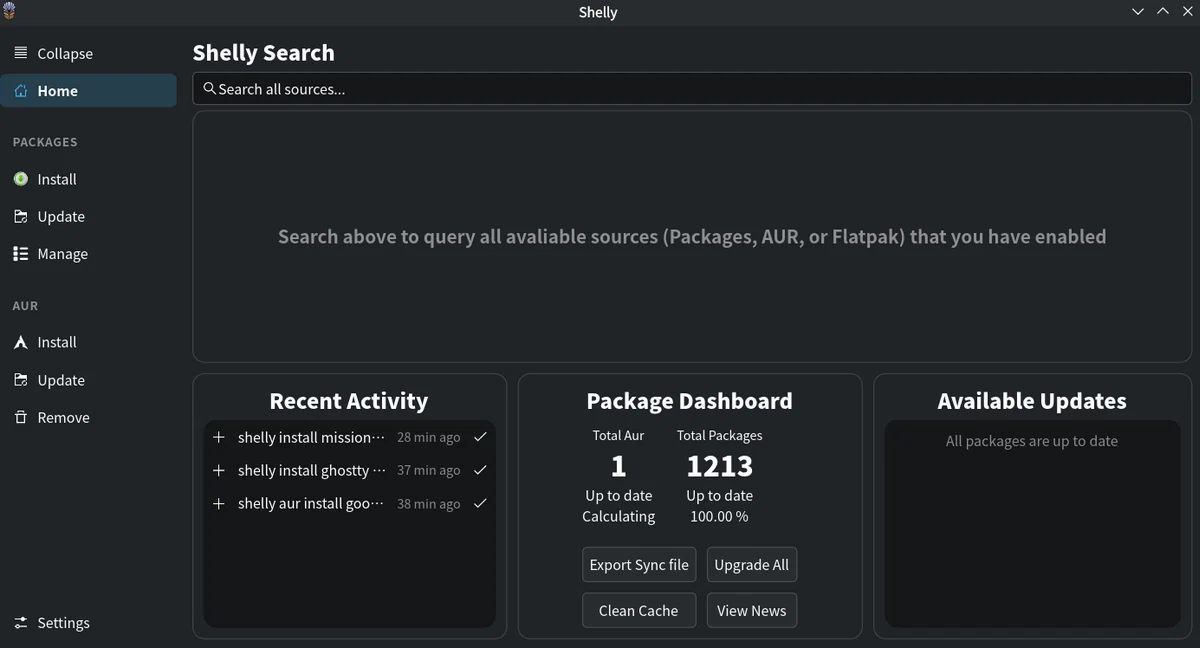The image size is (1200, 648).
Task: Click the Recent Activity heading
Action: coord(349,401)
